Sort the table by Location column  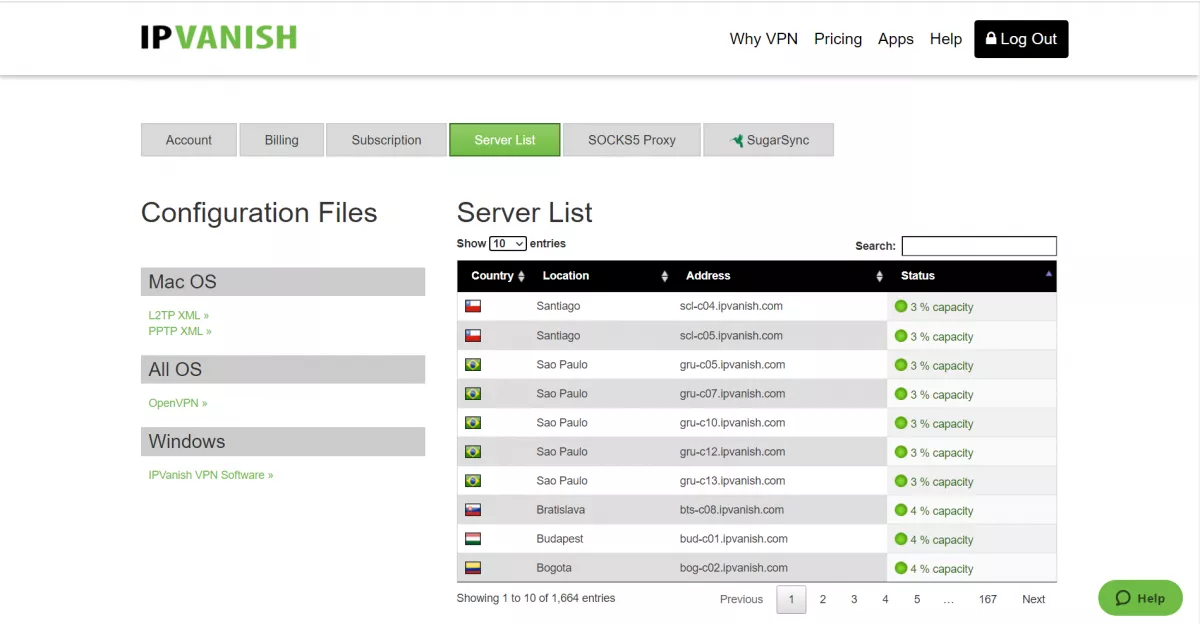point(600,276)
